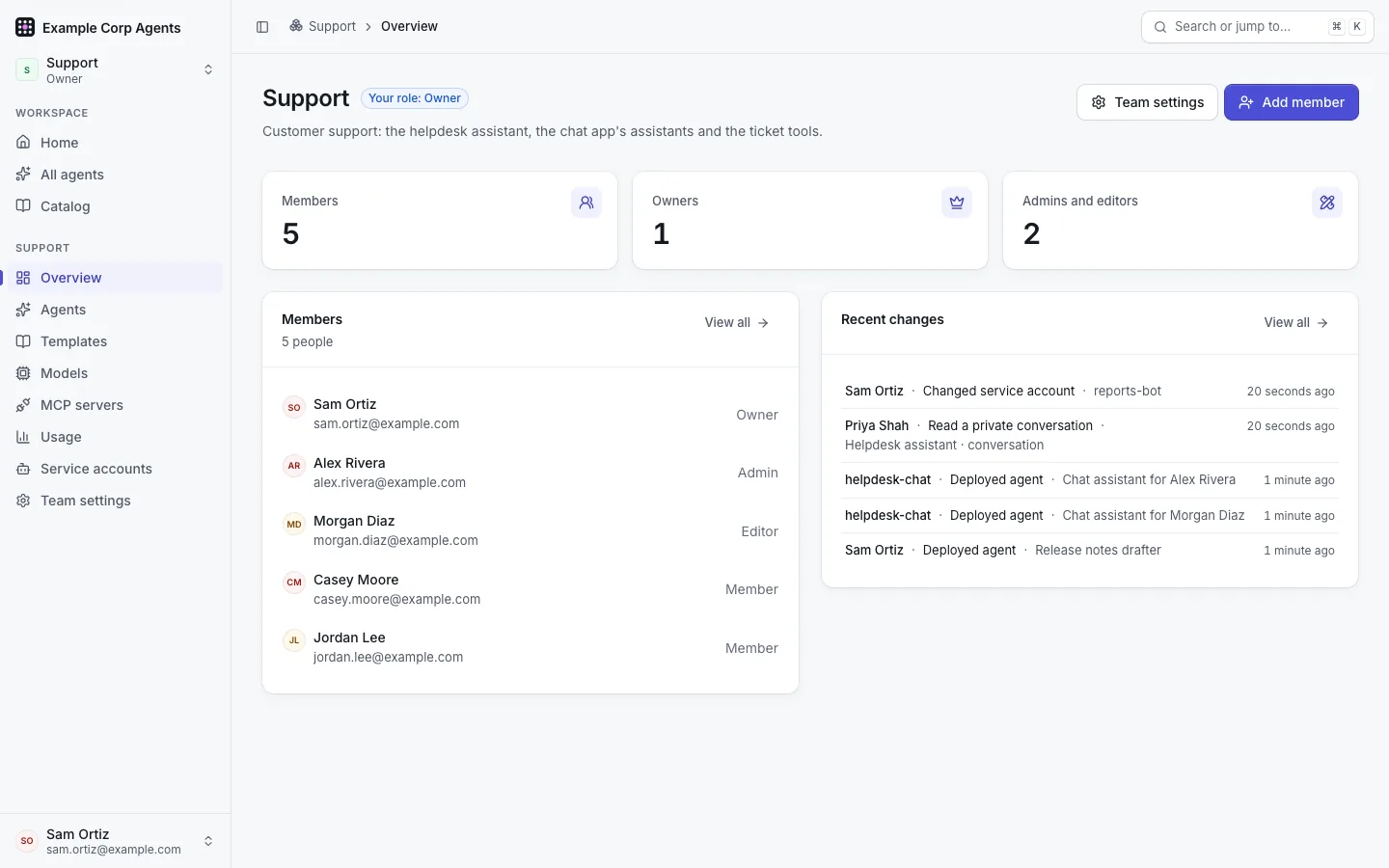
Task: Click sam.ortiz@example.com in the members list
Action: pyautogui.click(x=386, y=423)
